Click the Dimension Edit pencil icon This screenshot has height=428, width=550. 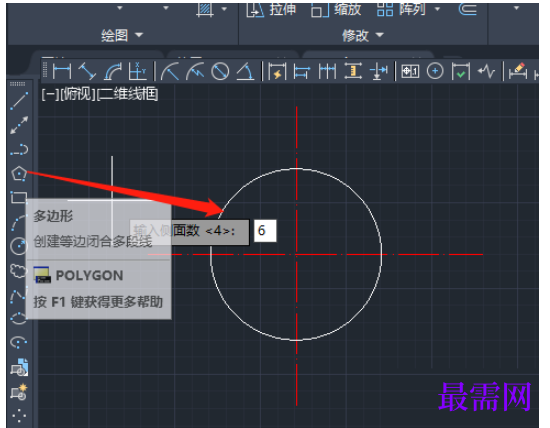518,71
